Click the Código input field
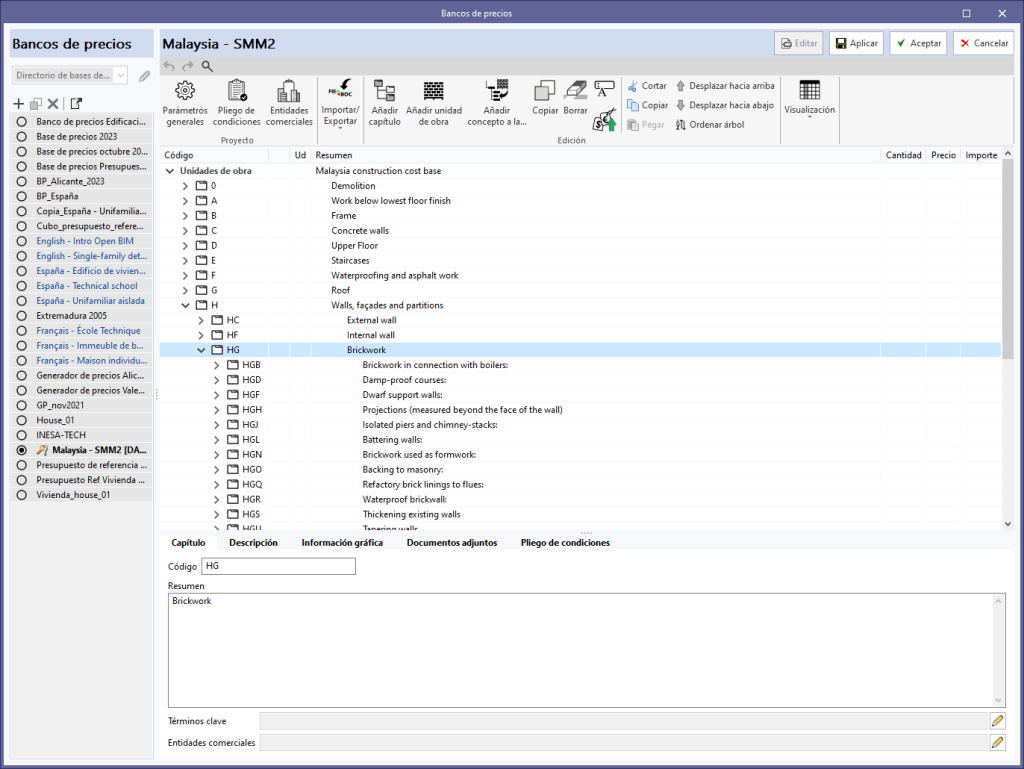Screen dimensions: 1024x769 [x=278, y=567]
